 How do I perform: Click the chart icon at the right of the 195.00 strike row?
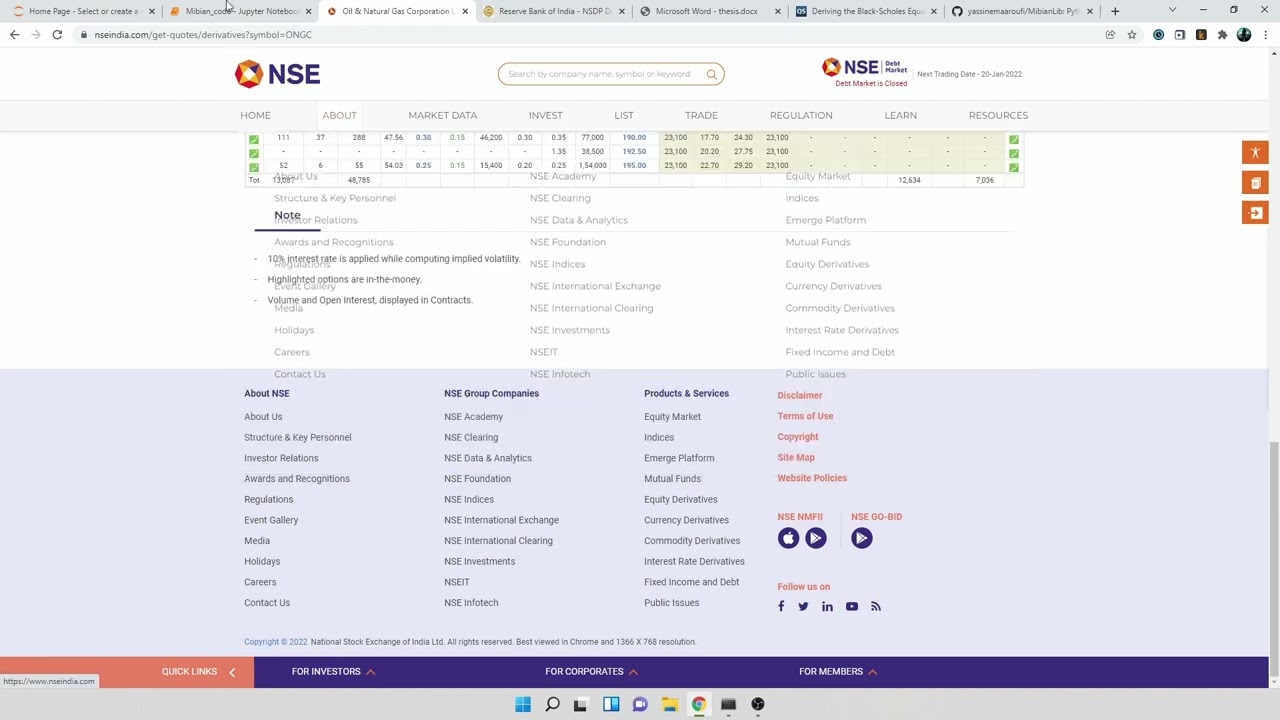point(1014,166)
